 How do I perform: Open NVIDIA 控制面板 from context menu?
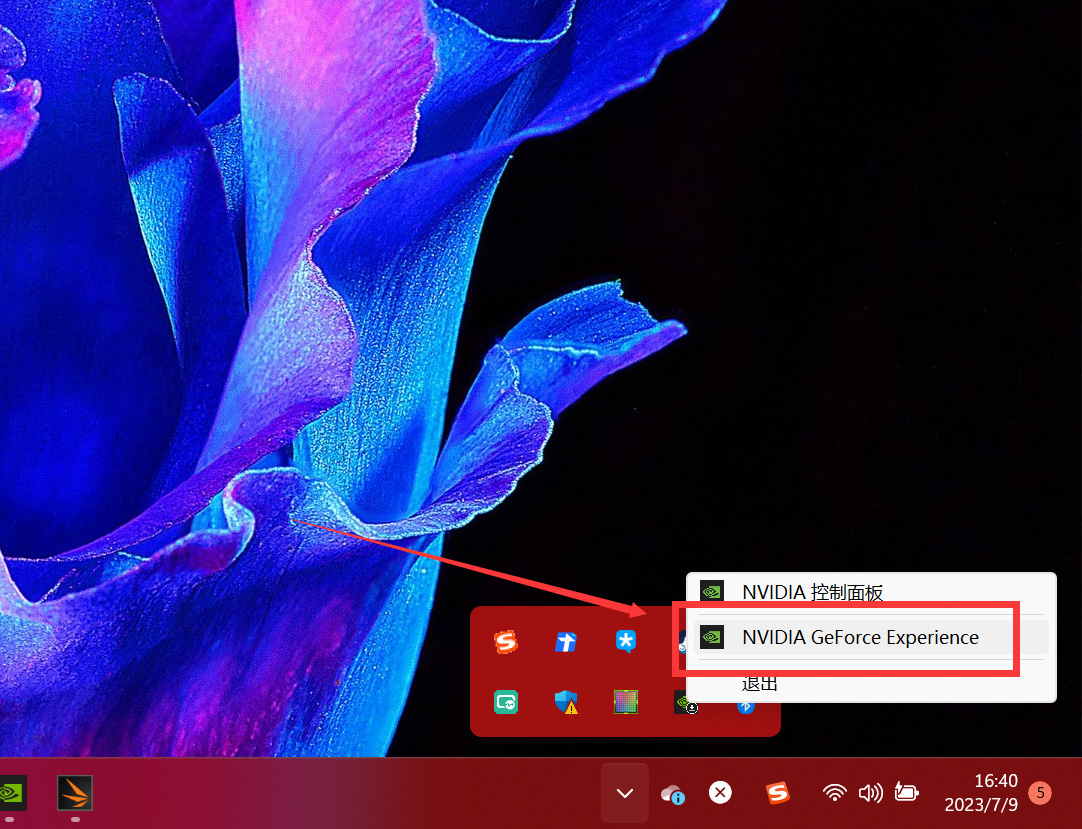coord(812,592)
